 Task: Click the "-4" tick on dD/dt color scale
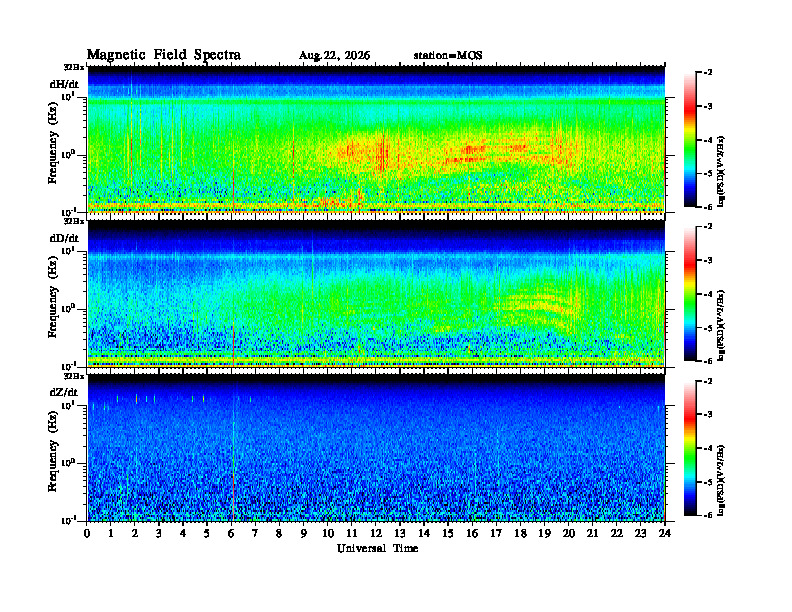pyautogui.click(x=708, y=294)
